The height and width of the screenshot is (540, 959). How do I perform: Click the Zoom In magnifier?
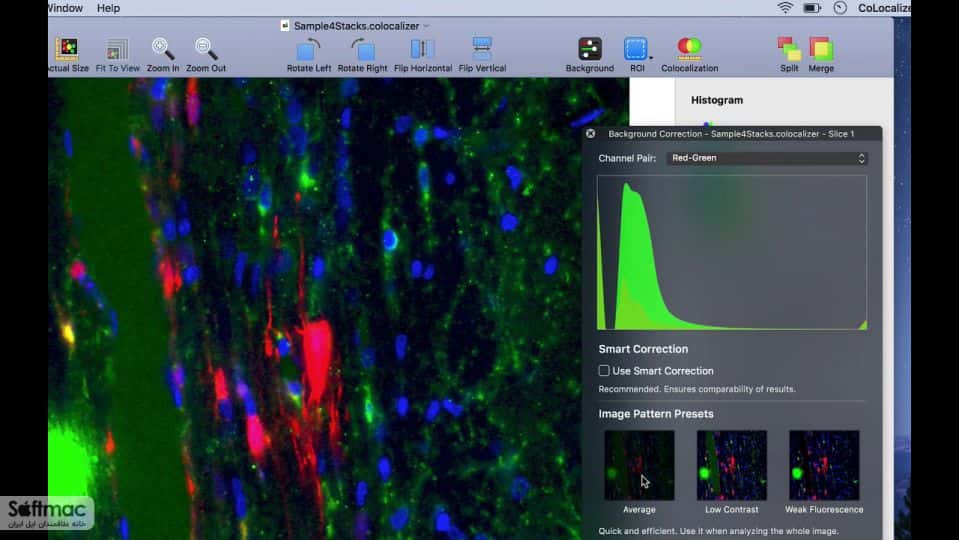(163, 49)
